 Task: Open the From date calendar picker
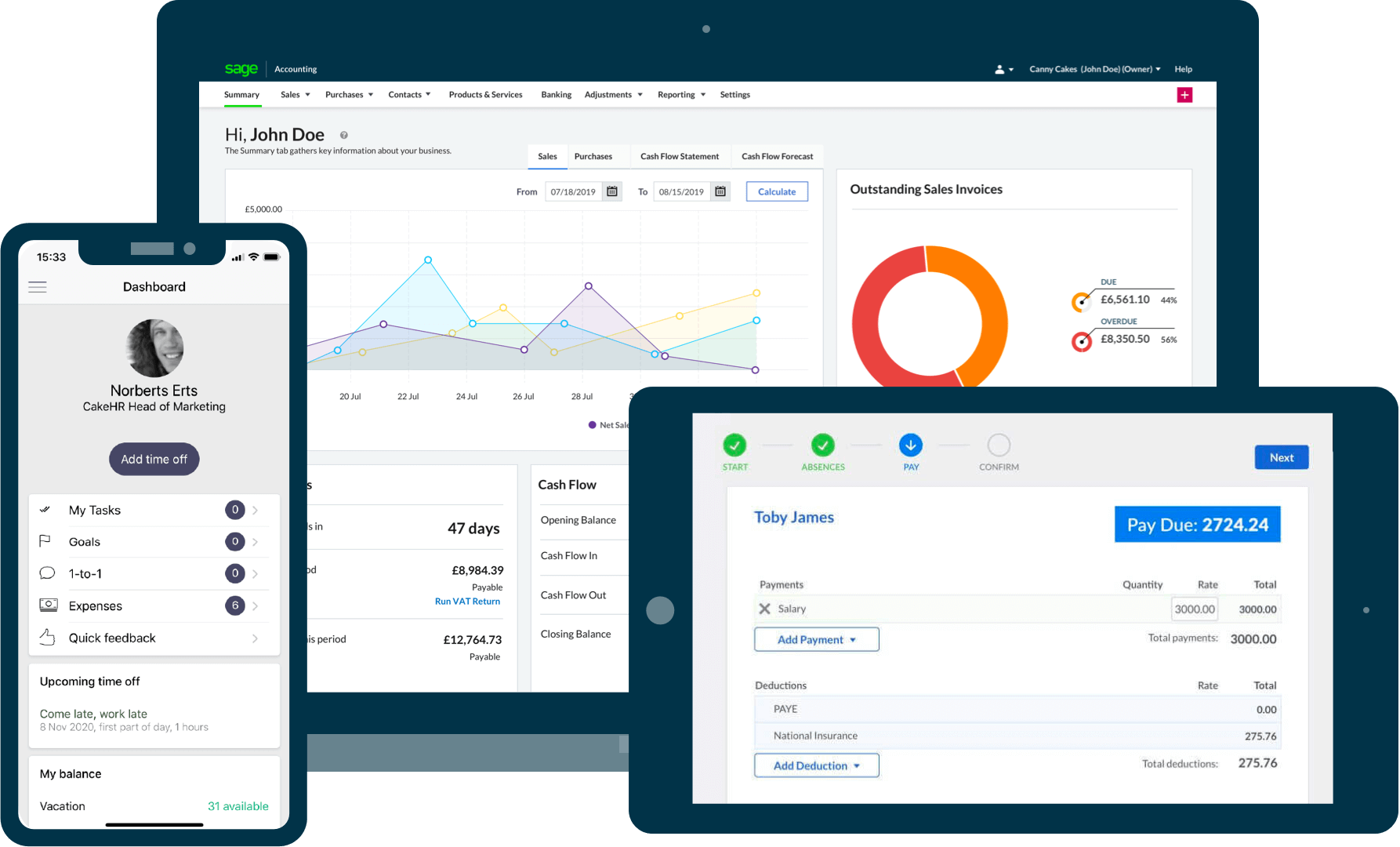[612, 191]
